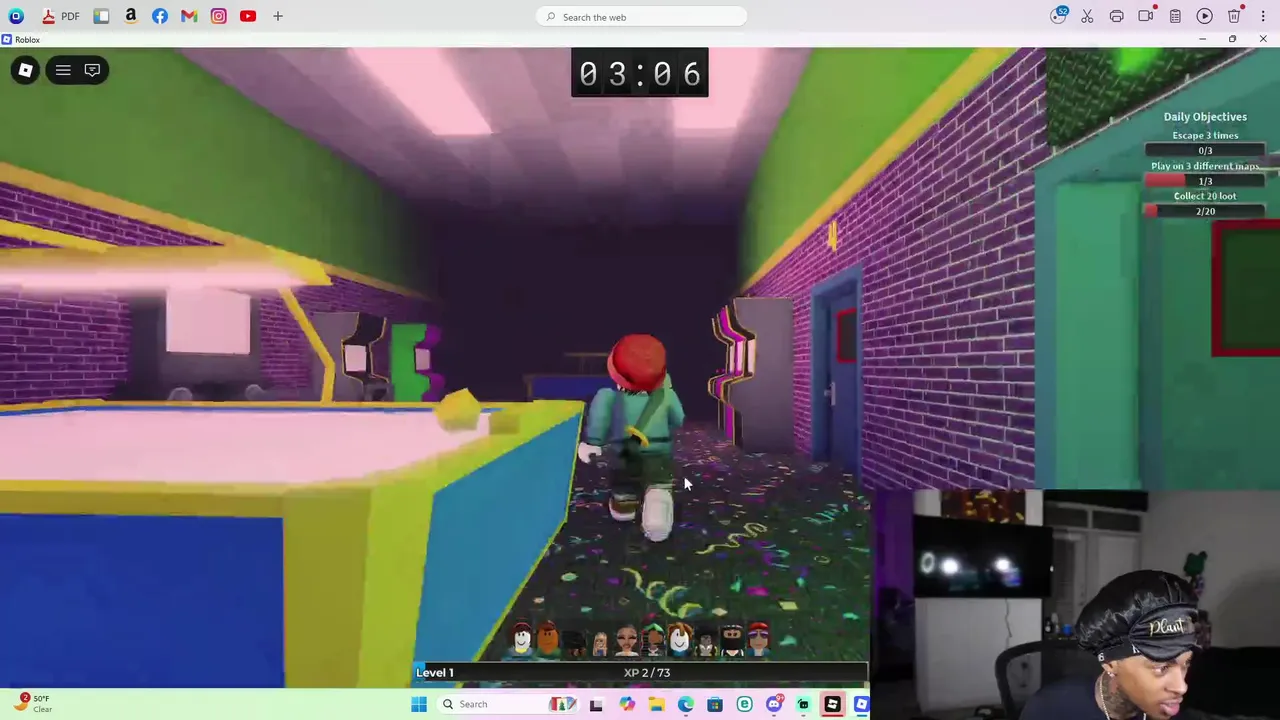Open the Facebook shortcut
The image size is (1280, 720).
click(x=160, y=16)
